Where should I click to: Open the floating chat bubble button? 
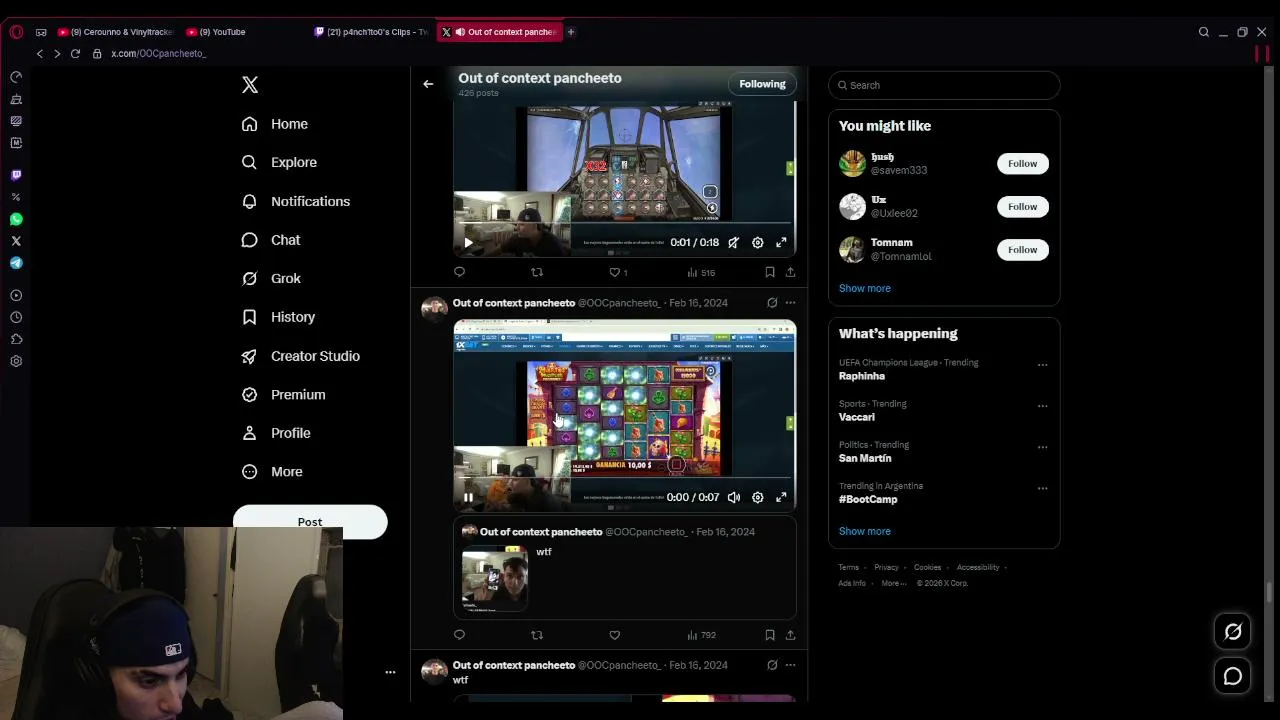(1233, 677)
